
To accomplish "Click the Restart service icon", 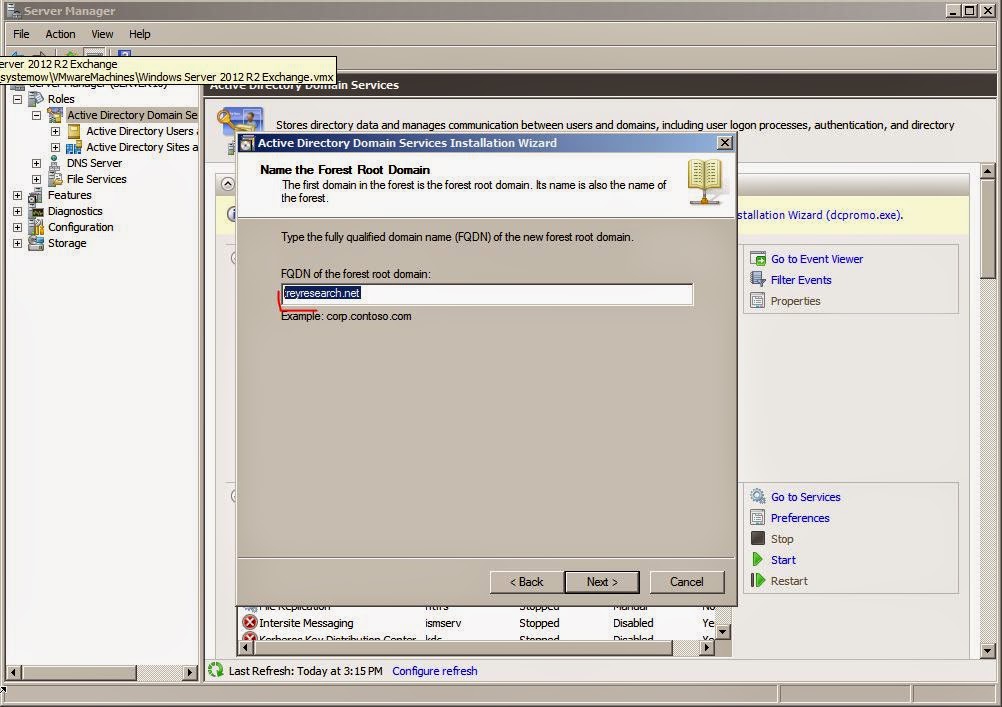I will [x=758, y=580].
